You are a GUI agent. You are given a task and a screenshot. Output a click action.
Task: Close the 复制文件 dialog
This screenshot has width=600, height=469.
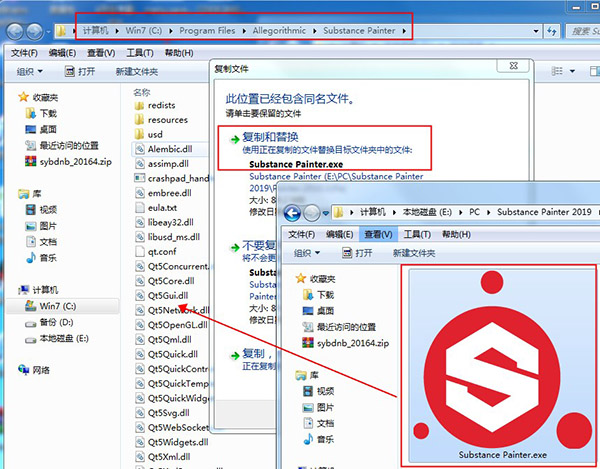point(514,66)
